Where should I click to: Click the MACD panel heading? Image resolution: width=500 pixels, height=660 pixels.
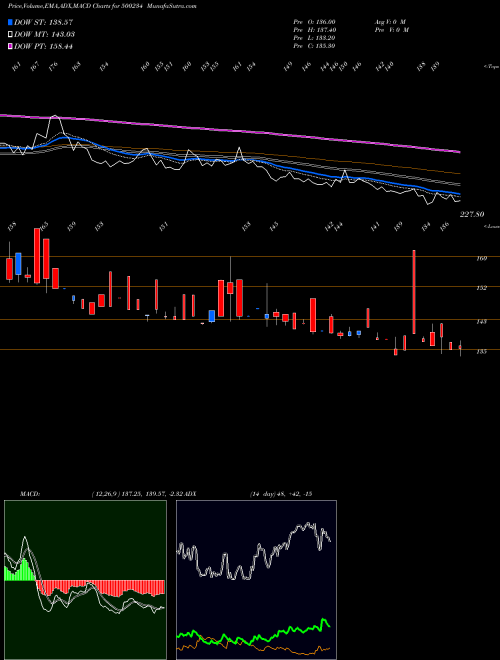pos(29,494)
